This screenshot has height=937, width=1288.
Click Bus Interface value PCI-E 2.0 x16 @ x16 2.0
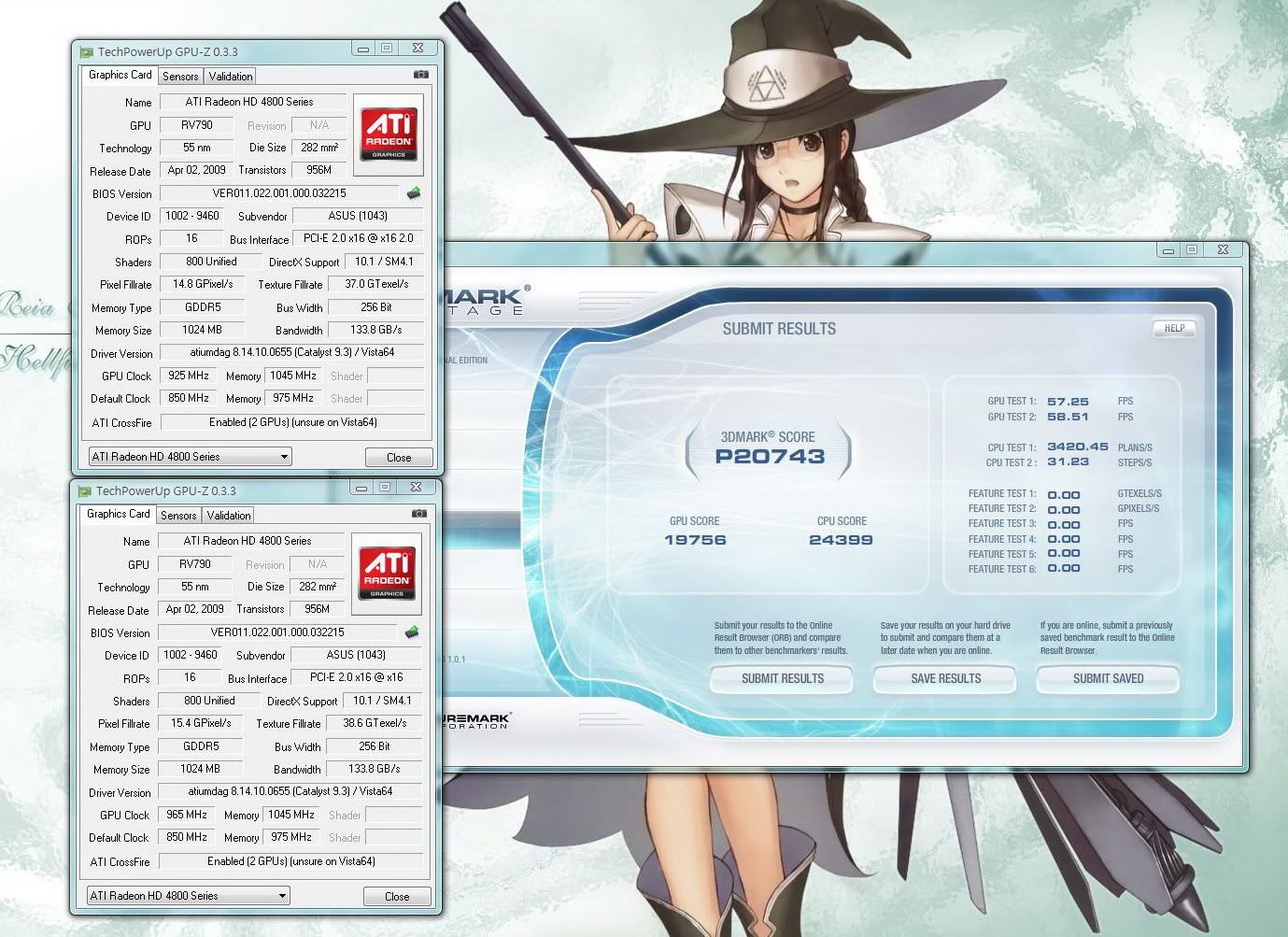(x=359, y=238)
